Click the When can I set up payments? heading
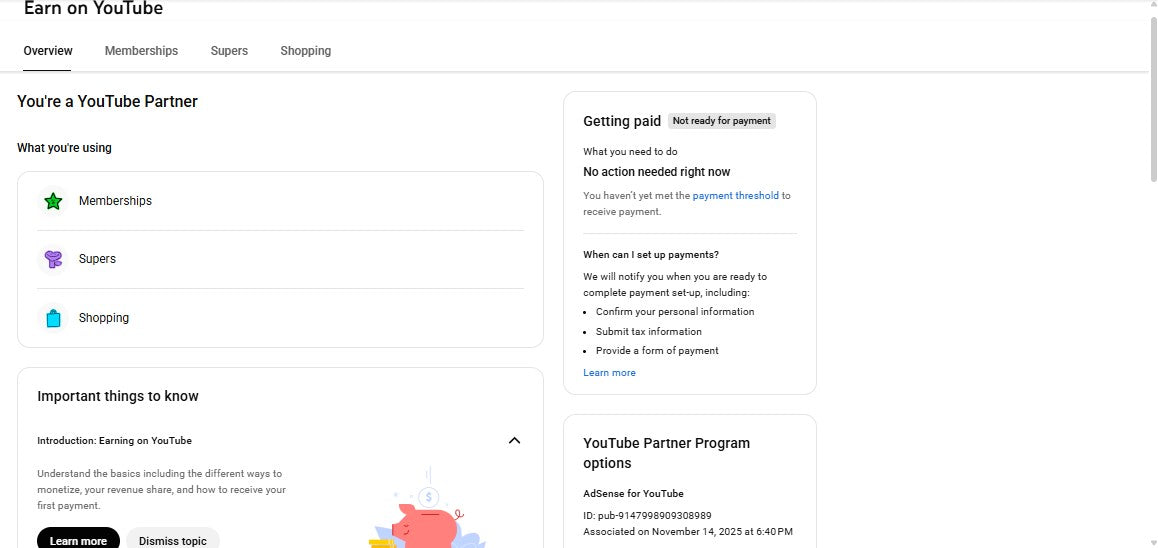Image resolution: width=1158 pixels, height=548 pixels. point(651,255)
